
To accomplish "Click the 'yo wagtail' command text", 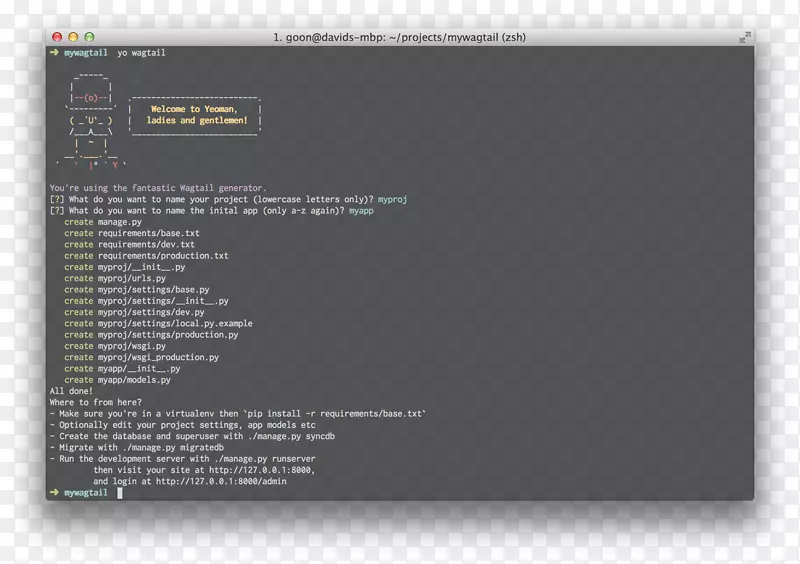I will point(141,53).
